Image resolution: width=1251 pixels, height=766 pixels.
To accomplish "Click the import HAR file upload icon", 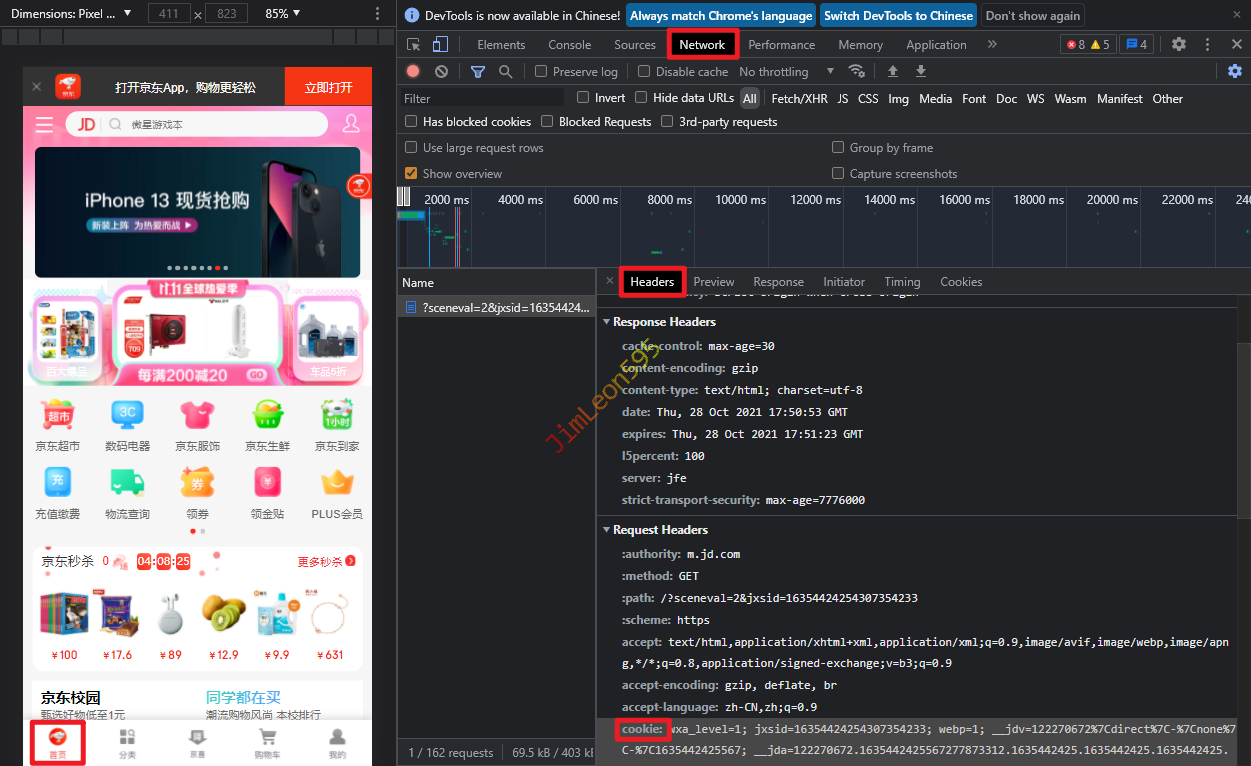I will click(893, 72).
